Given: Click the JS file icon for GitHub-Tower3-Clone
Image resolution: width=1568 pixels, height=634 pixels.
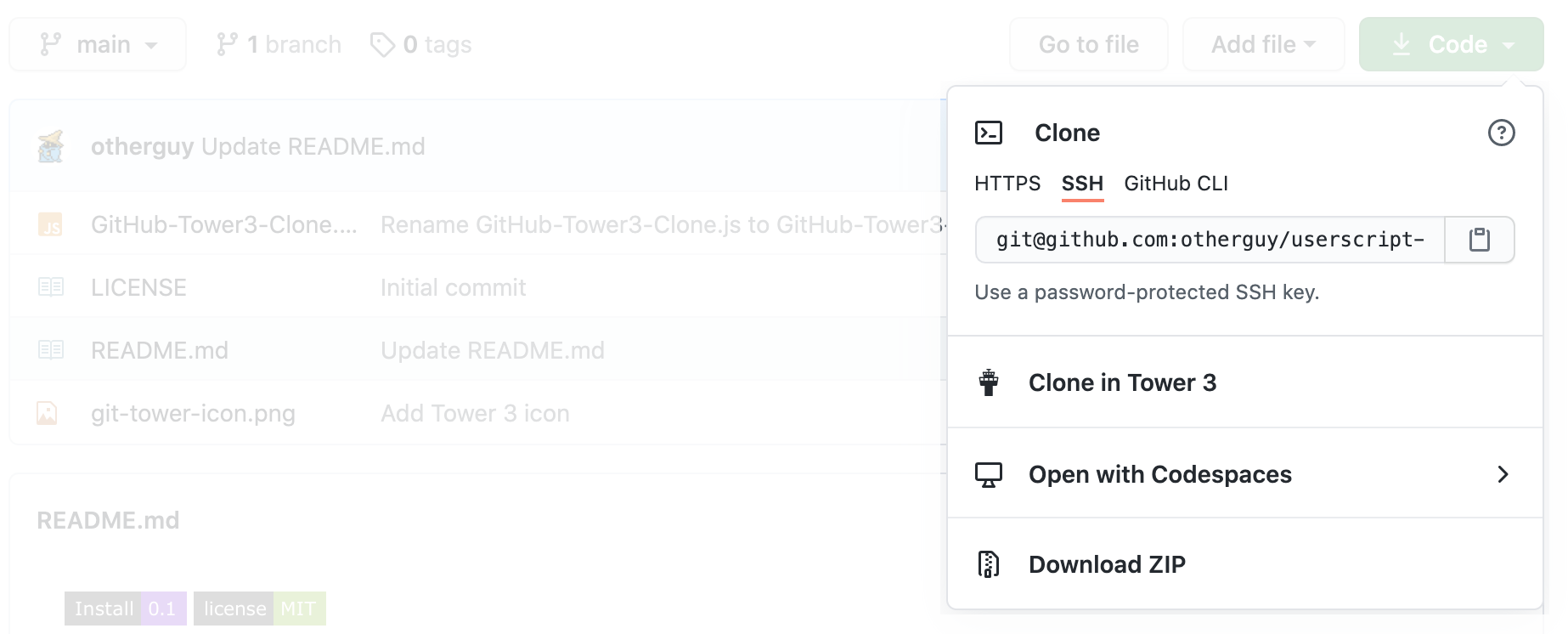Looking at the screenshot, I should (51, 224).
